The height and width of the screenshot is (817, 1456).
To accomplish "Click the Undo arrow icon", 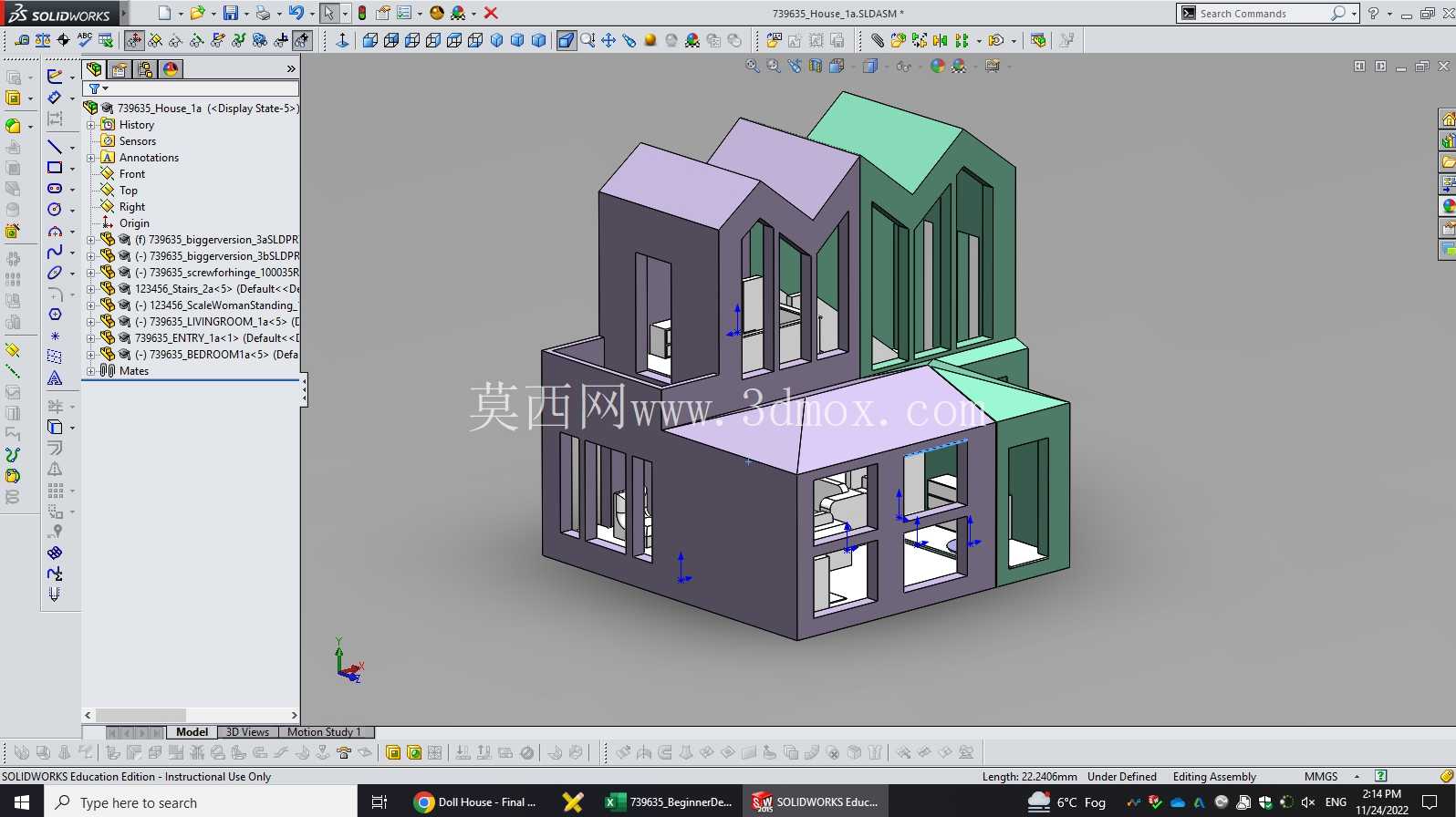I will point(296,13).
